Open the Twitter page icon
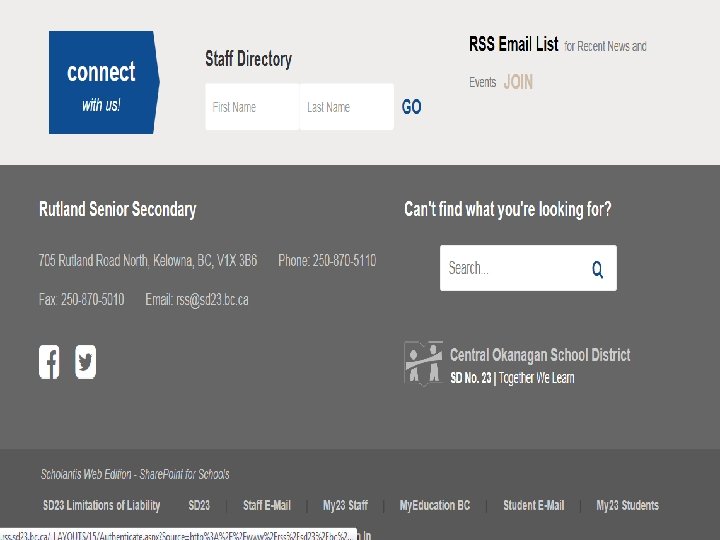The width and height of the screenshot is (720, 540). point(86,362)
